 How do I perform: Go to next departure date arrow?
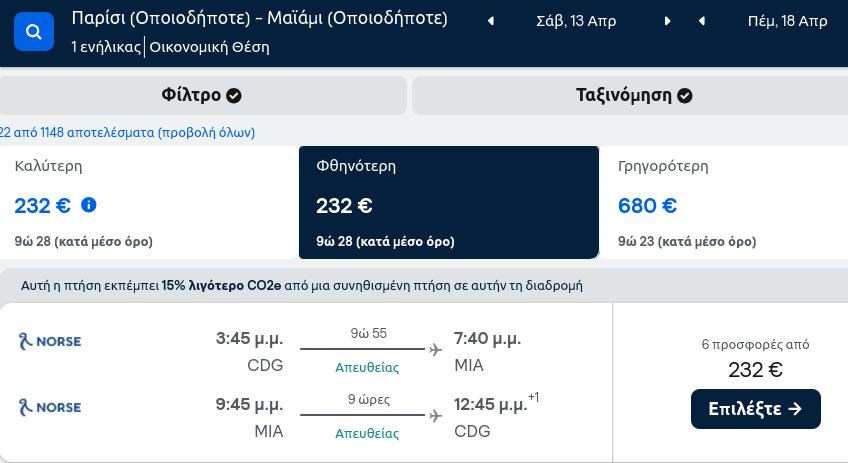tap(667, 21)
